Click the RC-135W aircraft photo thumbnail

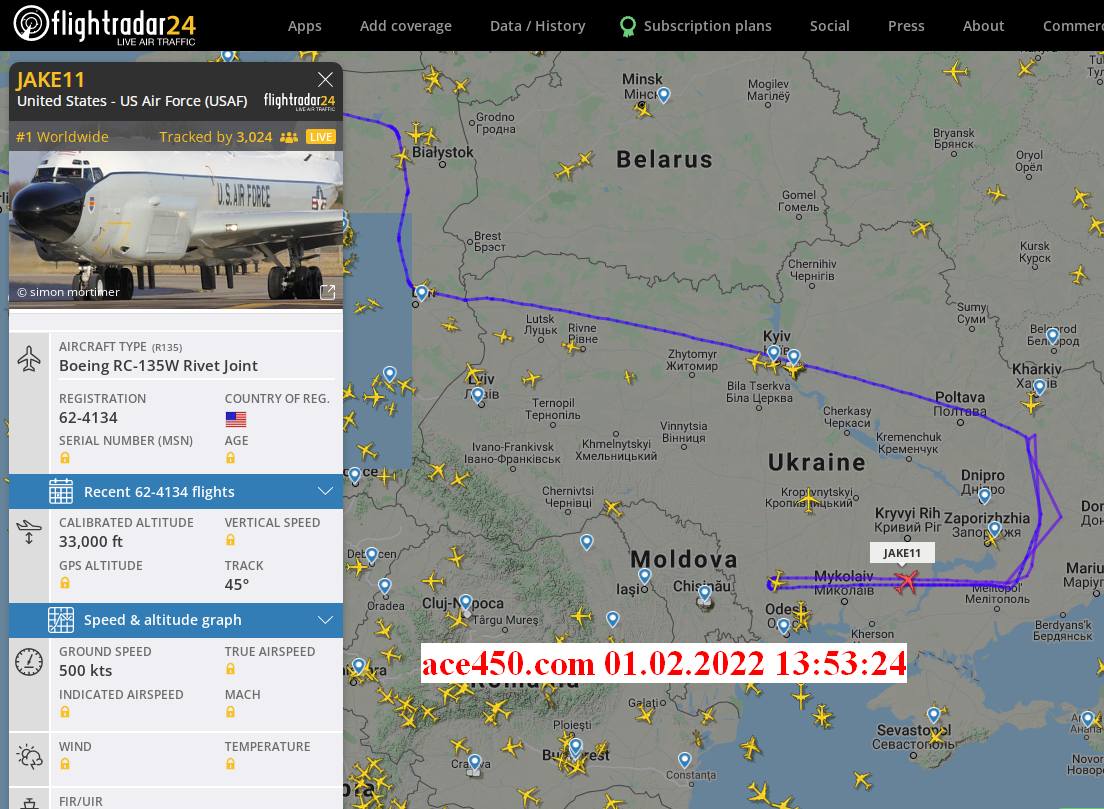tap(176, 230)
